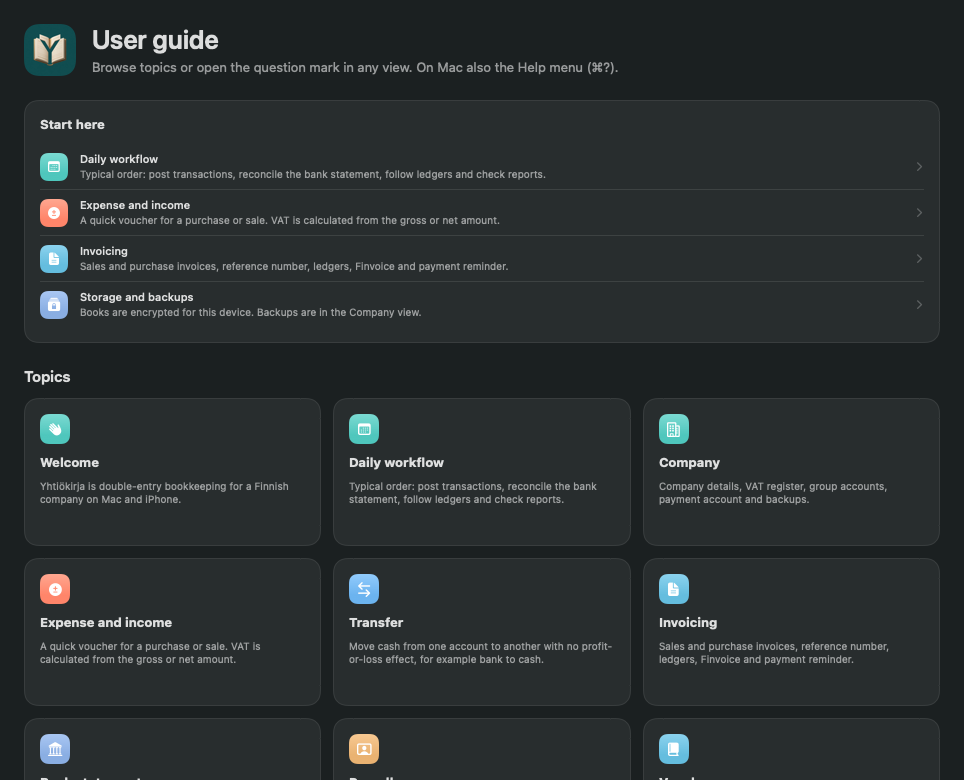This screenshot has width=964, height=780.
Task: Open the Invoicing row chevron
Action: point(919,259)
